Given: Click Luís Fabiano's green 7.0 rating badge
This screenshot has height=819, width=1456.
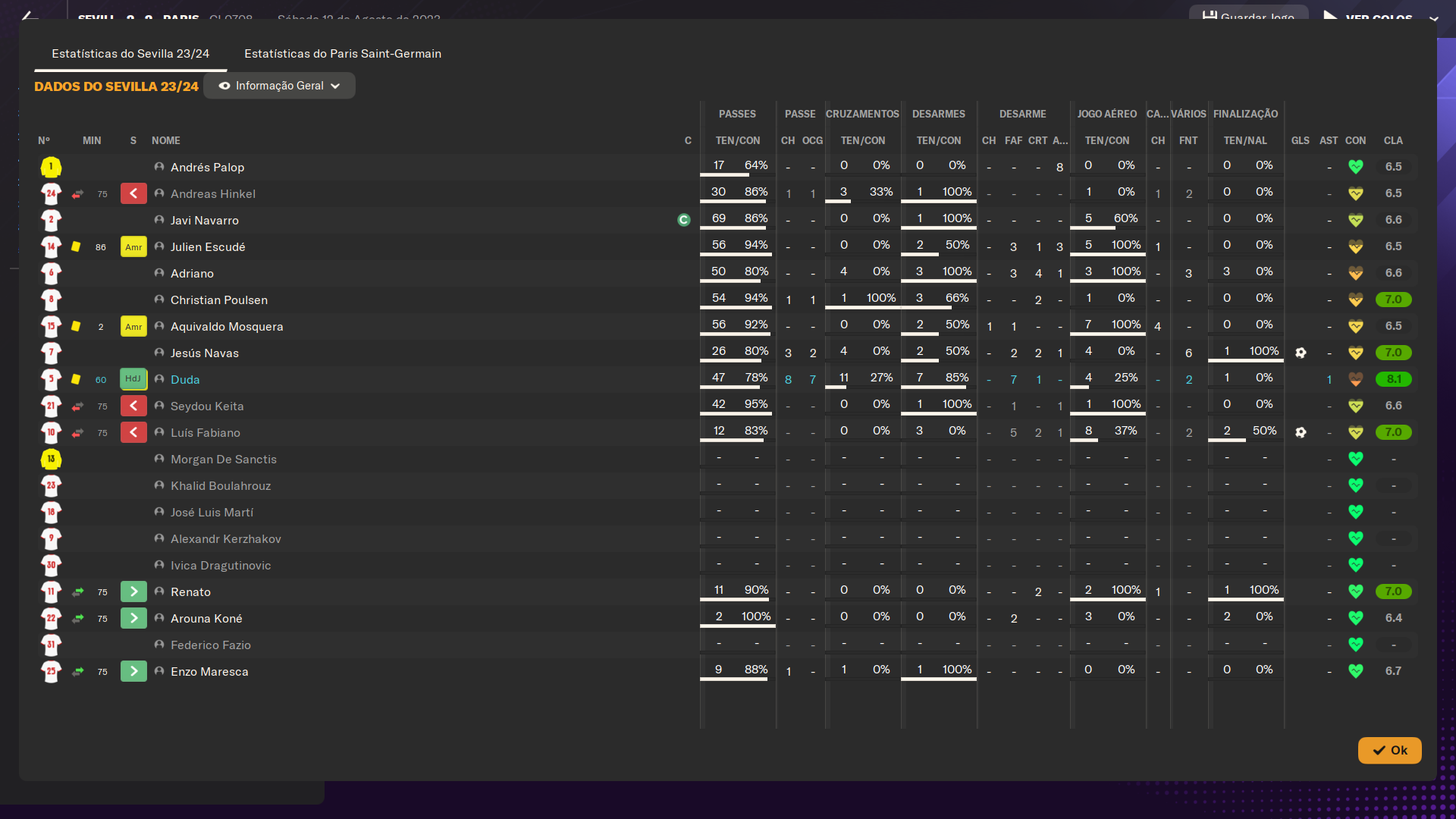Looking at the screenshot, I should coord(1393,432).
